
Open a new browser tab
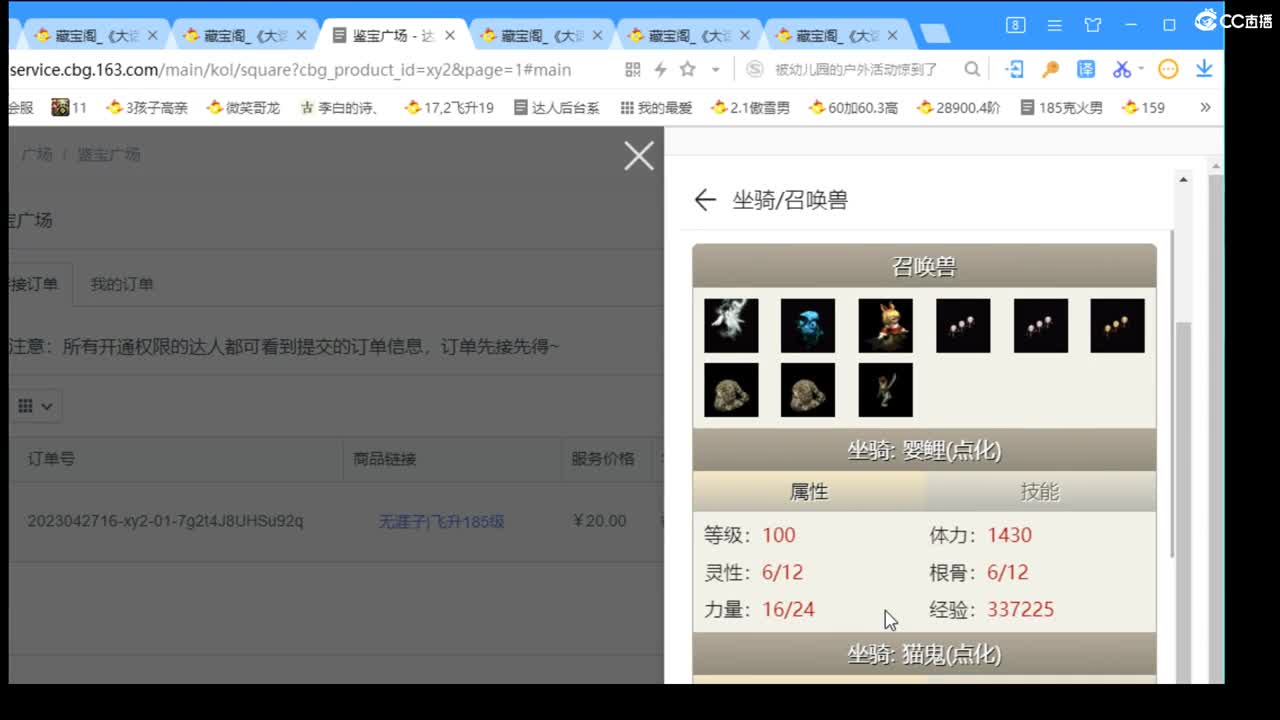(935, 35)
